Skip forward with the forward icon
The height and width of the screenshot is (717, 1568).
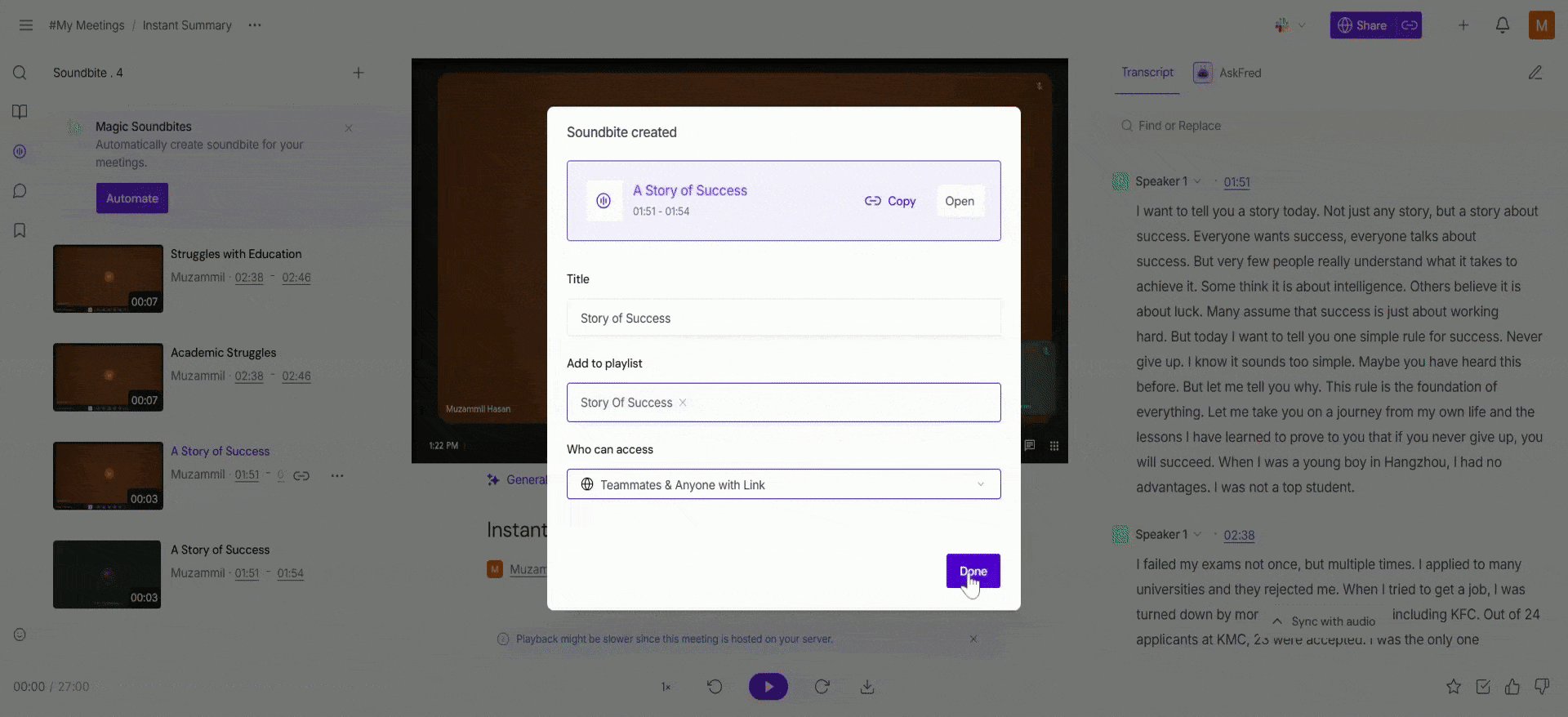pos(822,687)
